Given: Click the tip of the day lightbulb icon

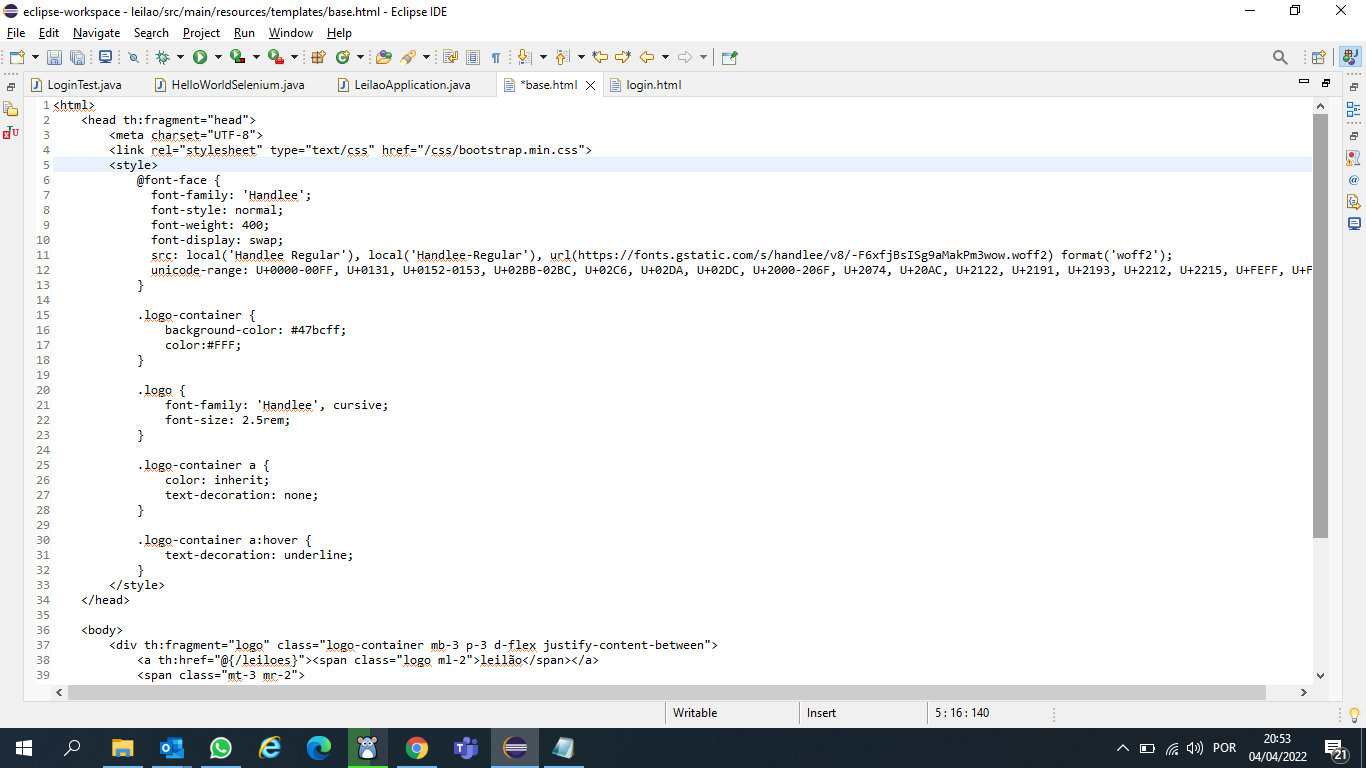Looking at the screenshot, I should click(x=1354, y=714).
